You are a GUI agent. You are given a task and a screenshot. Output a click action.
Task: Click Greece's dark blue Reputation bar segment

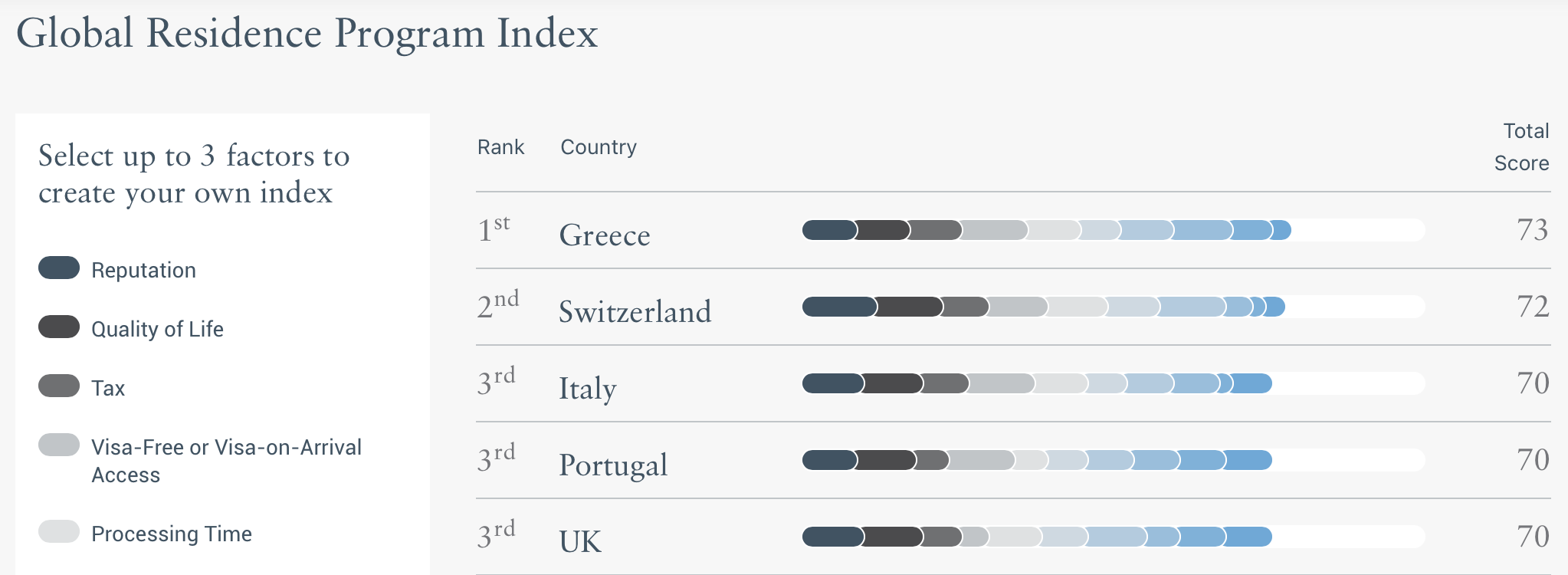[828, 230]
